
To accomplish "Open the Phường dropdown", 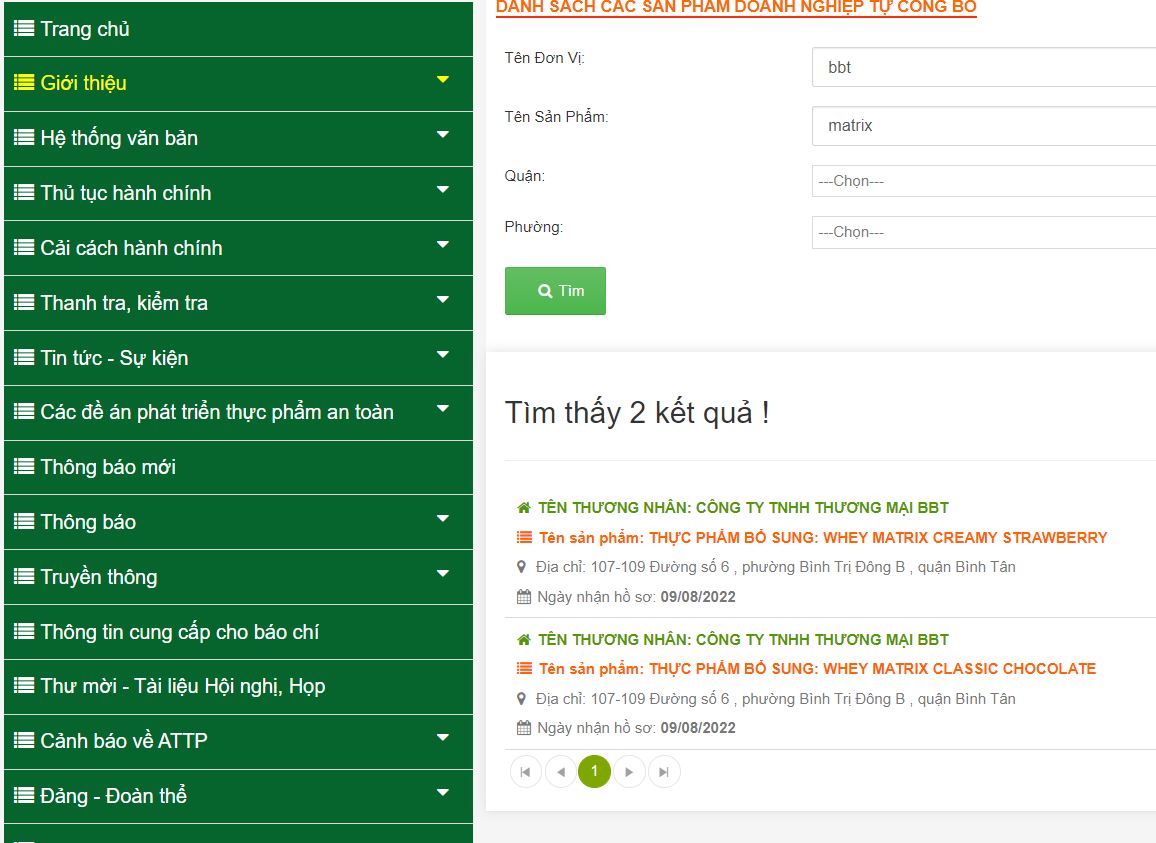I will pos(983,232).
